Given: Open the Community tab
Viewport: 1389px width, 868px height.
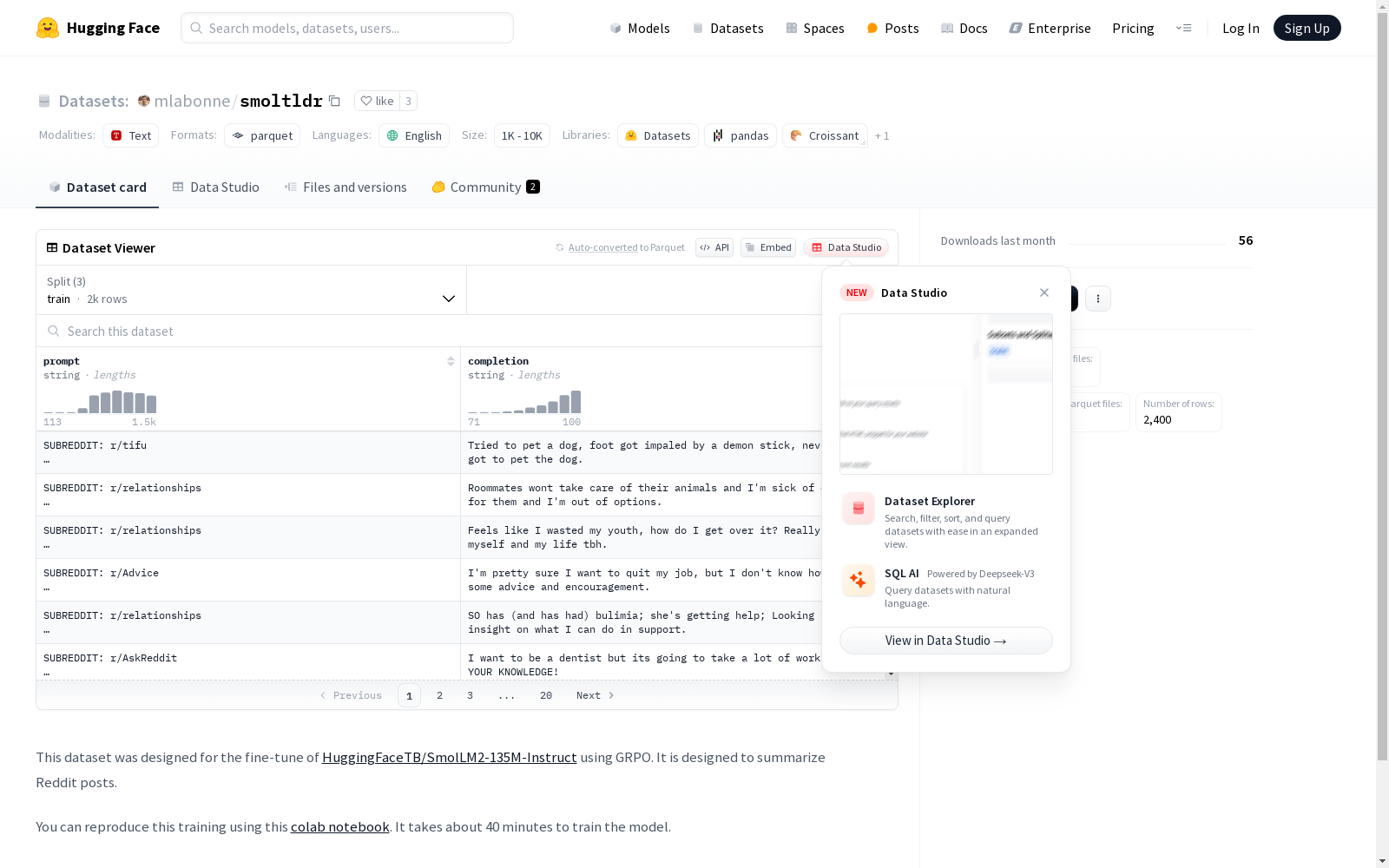Looking at the screenshot, I should pyautogui.click(x=485, y=187).
